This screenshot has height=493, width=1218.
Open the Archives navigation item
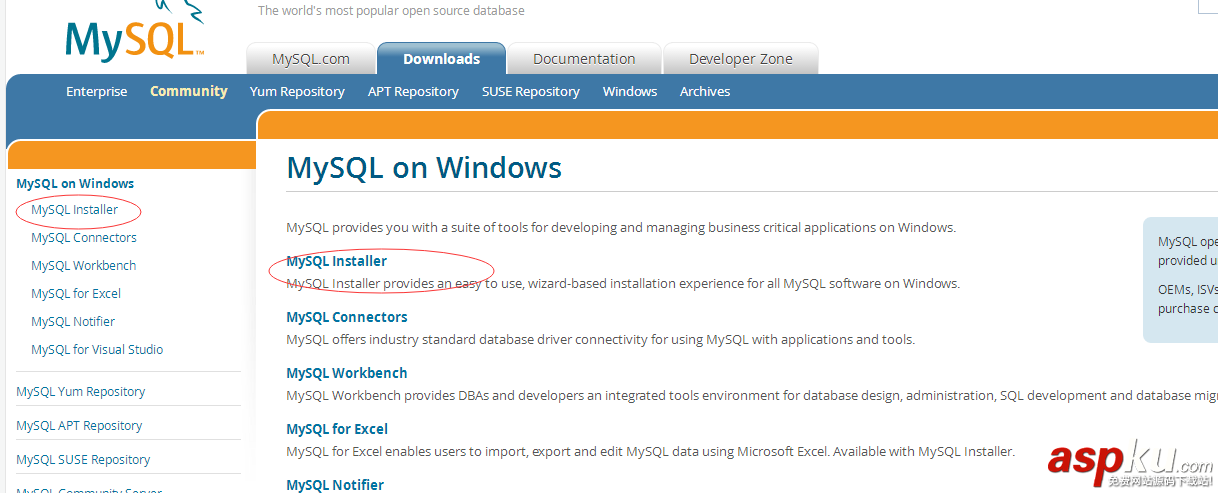tap(705, 91)
